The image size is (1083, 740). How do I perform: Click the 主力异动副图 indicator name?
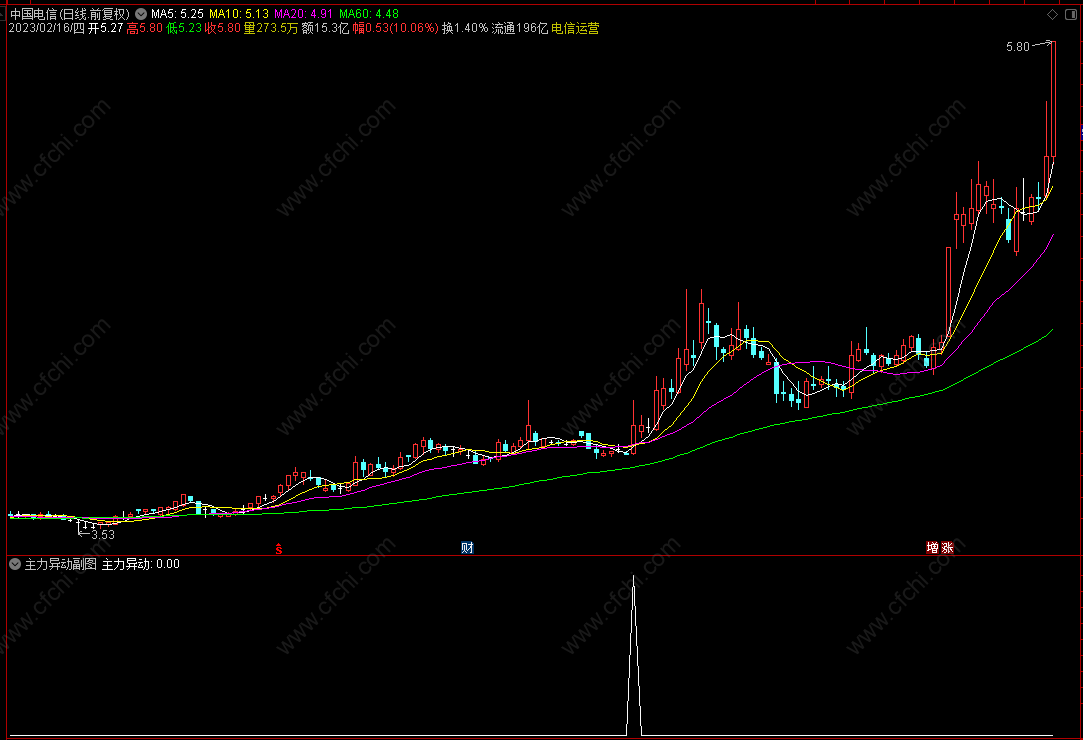(x=61, y=565)
